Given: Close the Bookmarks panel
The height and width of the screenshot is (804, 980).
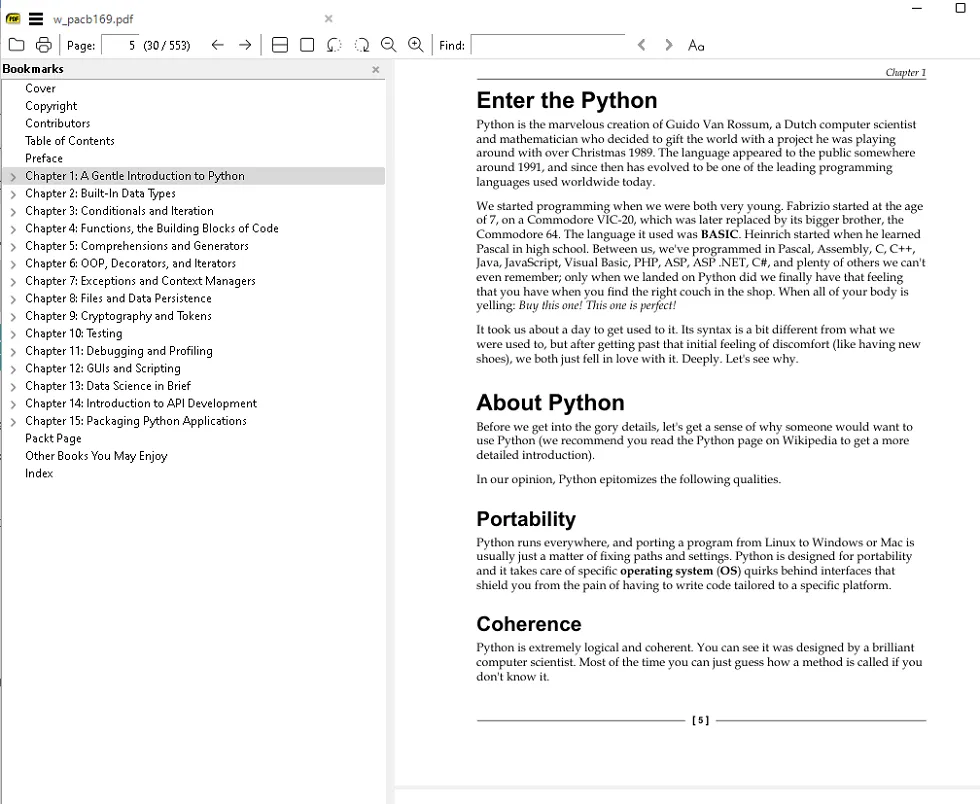Looking at the screenshot, I should coord(376,70).
